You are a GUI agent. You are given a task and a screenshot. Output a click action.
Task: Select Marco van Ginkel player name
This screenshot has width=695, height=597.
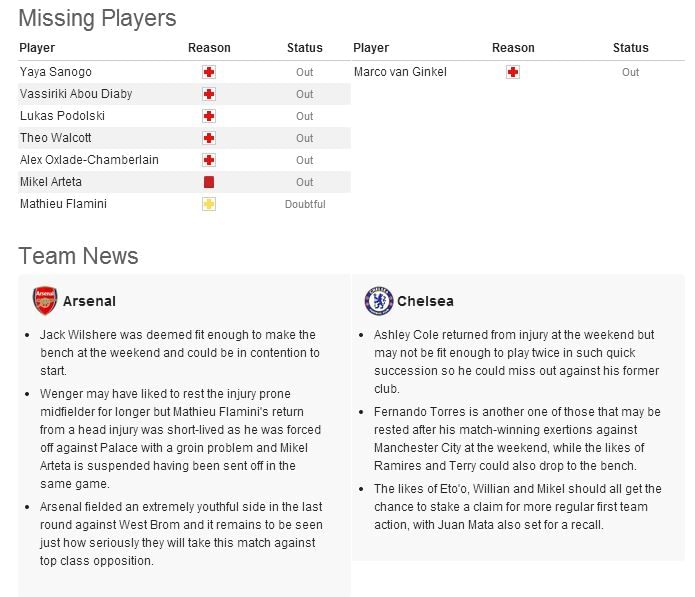(x=400, y=72)
